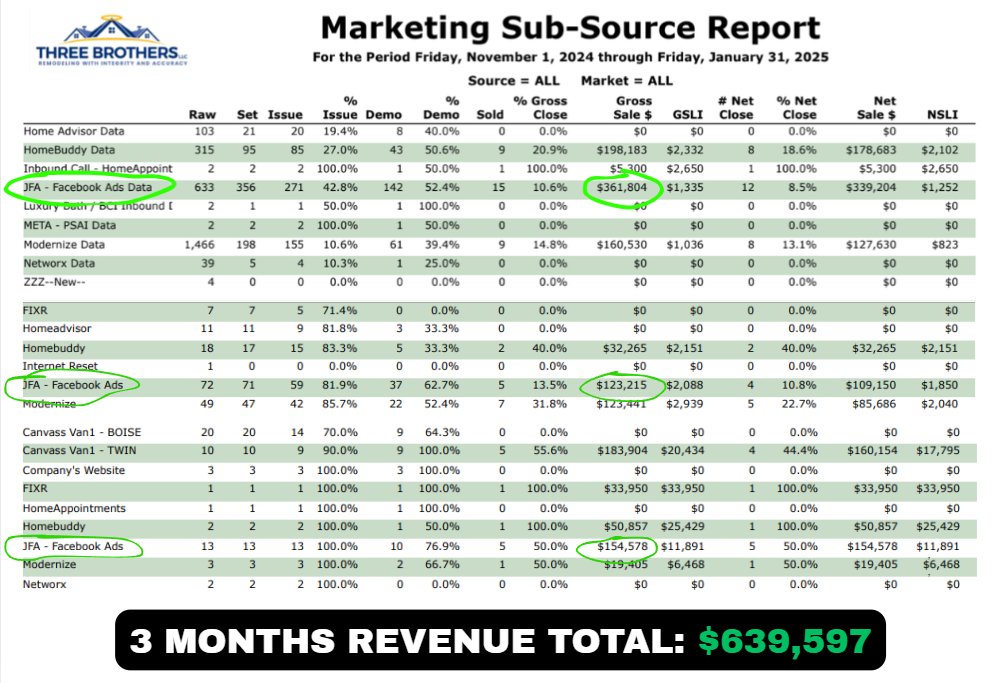Click the 'Source = ALL' filter text
Screen dimensions: 998x683
coord(514,81)
